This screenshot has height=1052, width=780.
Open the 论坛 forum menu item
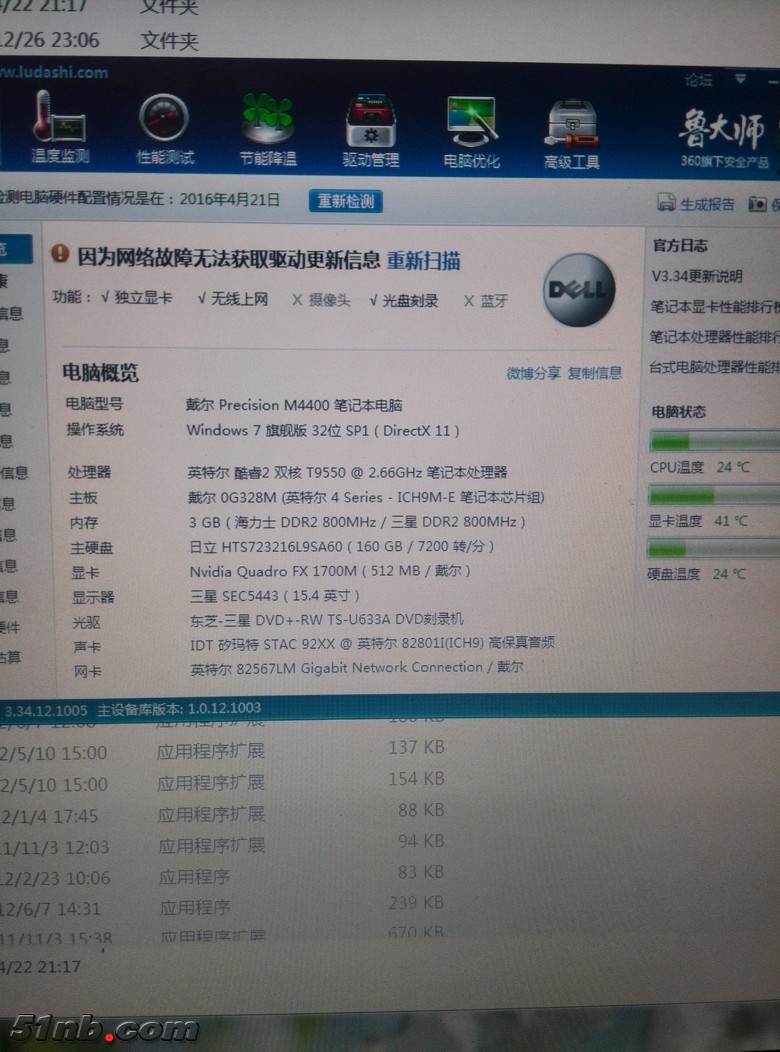(x=698, y=80)
